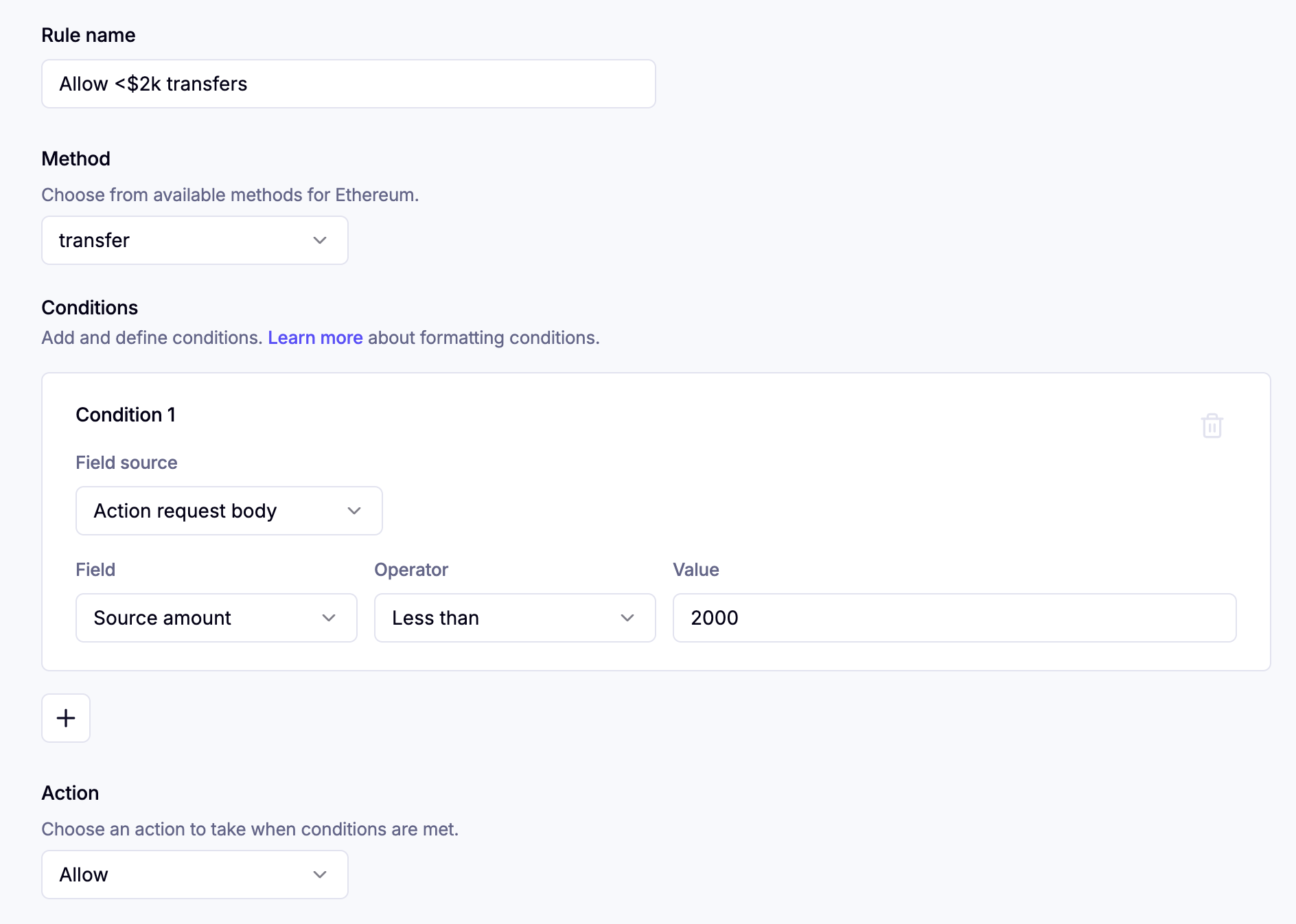Image resolution: width=1296 pixels, height=924 pixels.
Task: Click the Condition 1 heading
Action: pyautogui.click(x=126, y=415)
